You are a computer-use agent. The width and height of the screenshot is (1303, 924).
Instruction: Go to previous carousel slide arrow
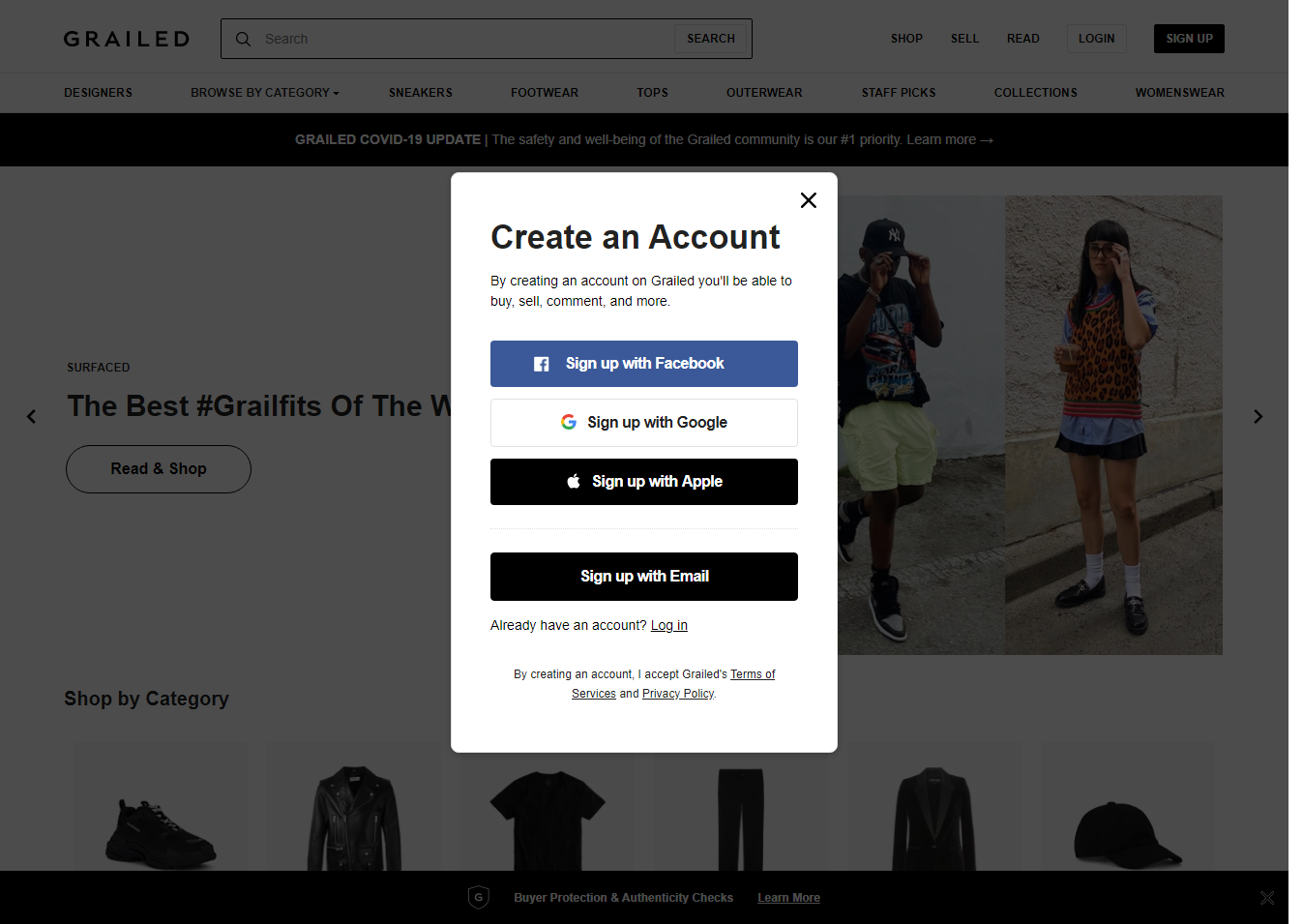31,416
